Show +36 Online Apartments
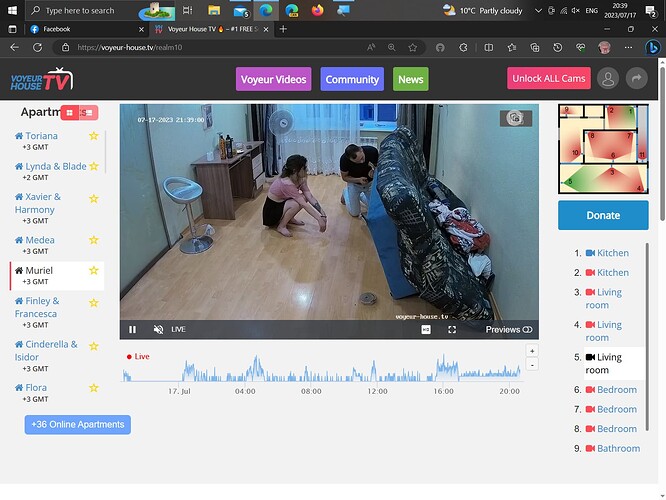This screenshot has height=500, width=666. tap(78, 425)
